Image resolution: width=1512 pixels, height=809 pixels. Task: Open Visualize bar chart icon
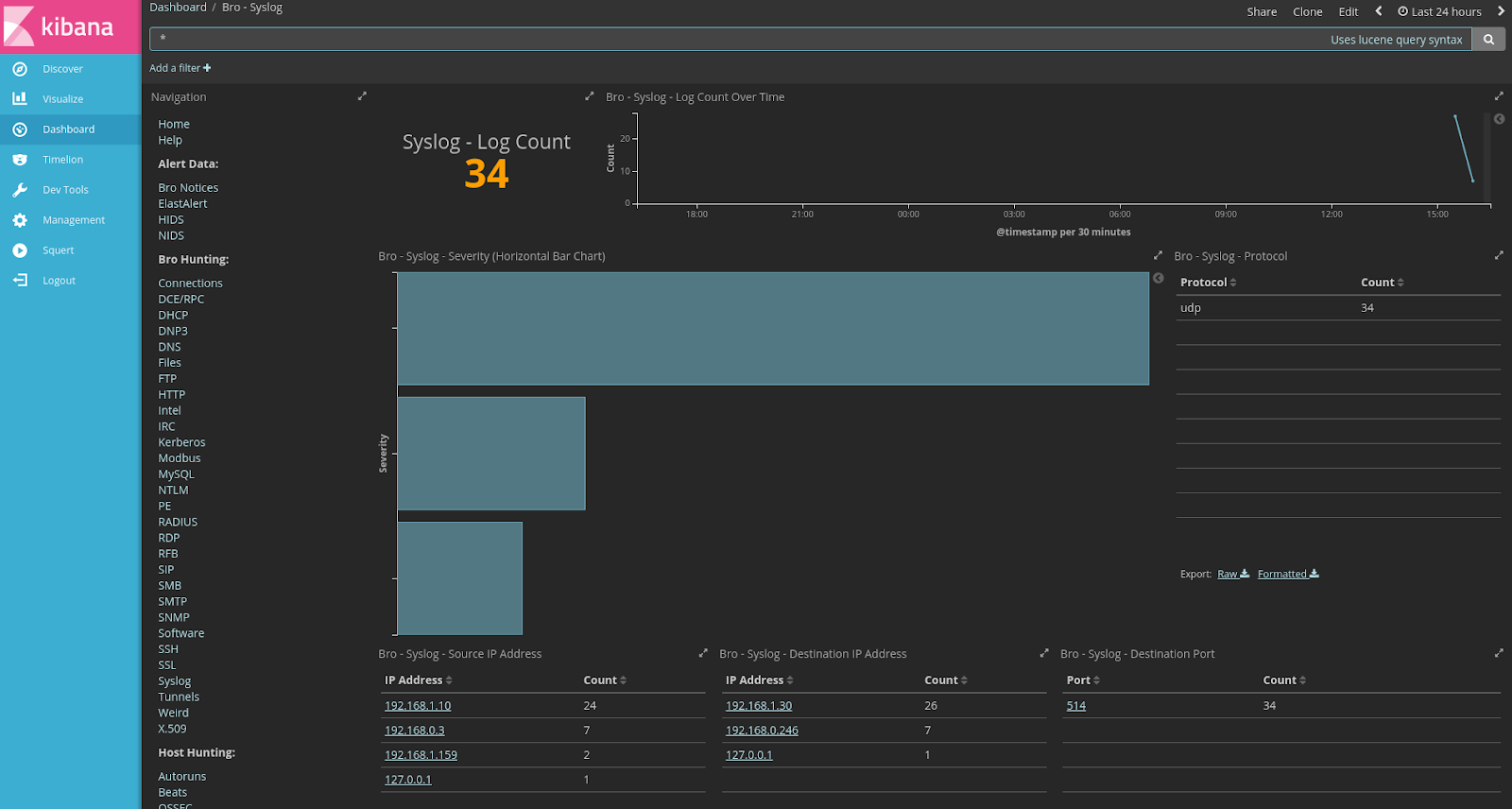20,98
